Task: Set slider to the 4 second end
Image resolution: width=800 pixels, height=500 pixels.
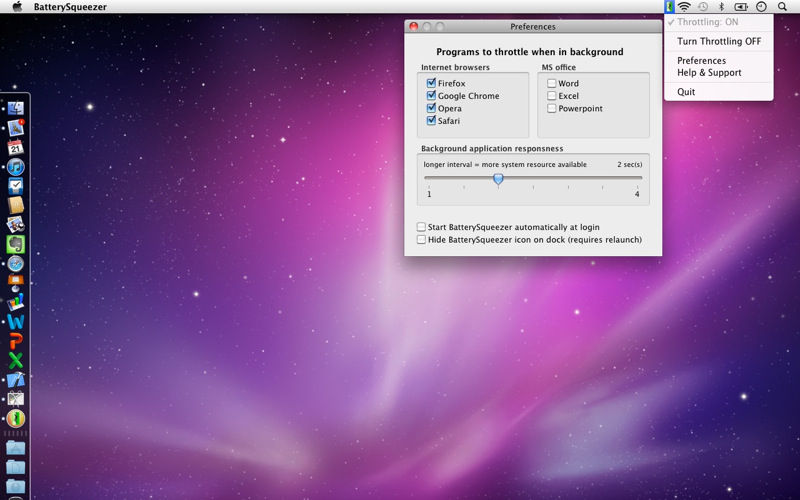Action: click(637, 178)
